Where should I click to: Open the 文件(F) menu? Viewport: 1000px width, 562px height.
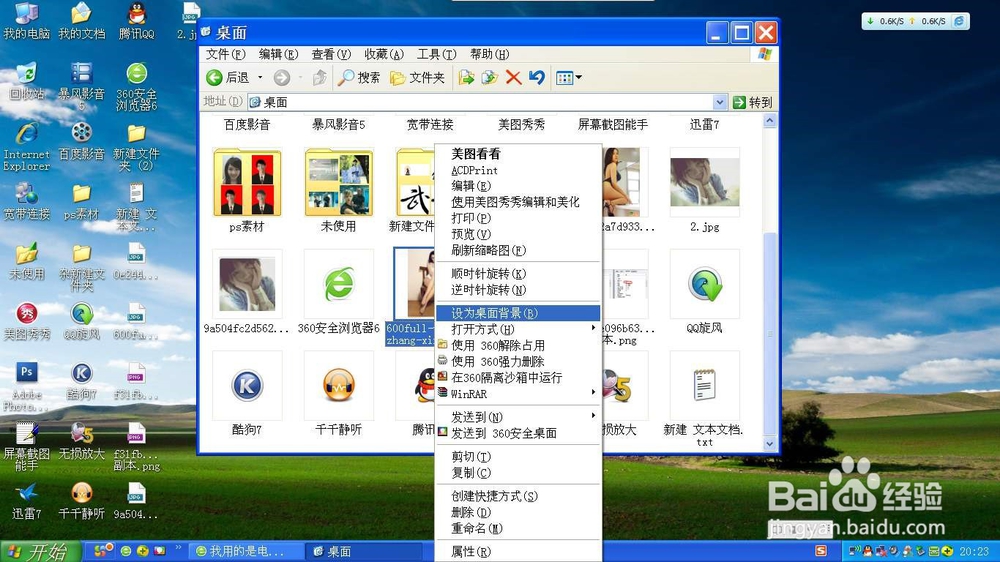point(225,54)
